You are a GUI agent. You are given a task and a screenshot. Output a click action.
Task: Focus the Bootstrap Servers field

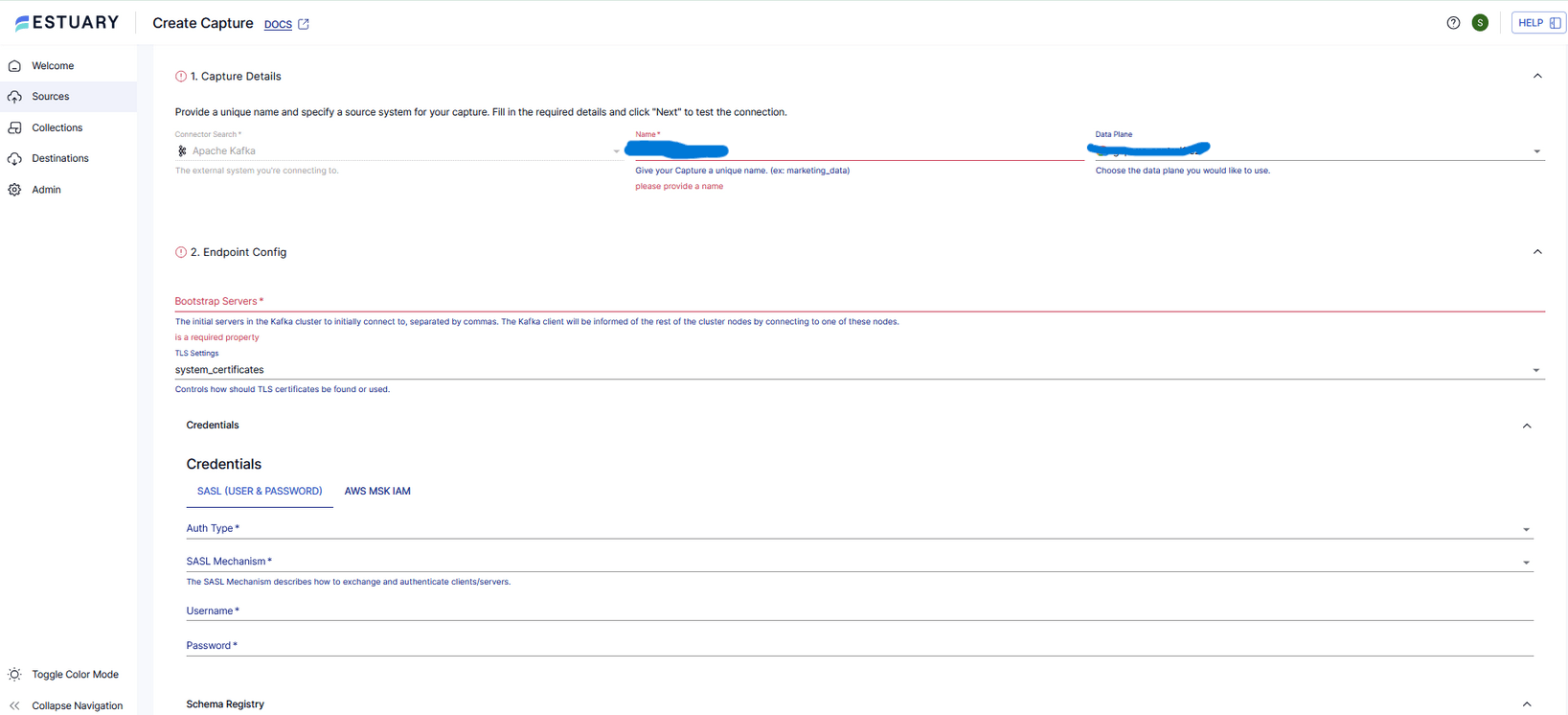(859, 302)
